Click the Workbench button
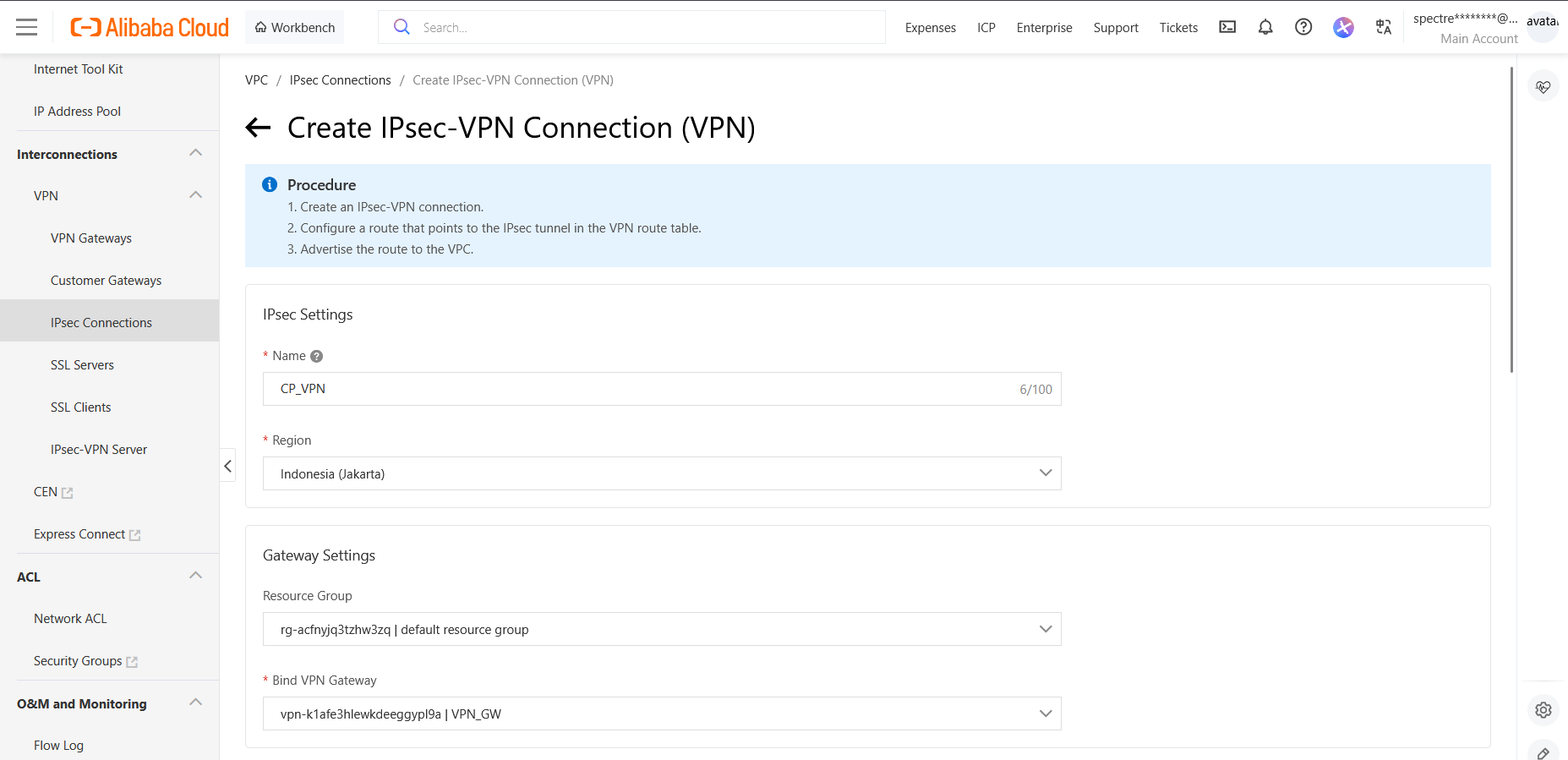 pos(295,27)
